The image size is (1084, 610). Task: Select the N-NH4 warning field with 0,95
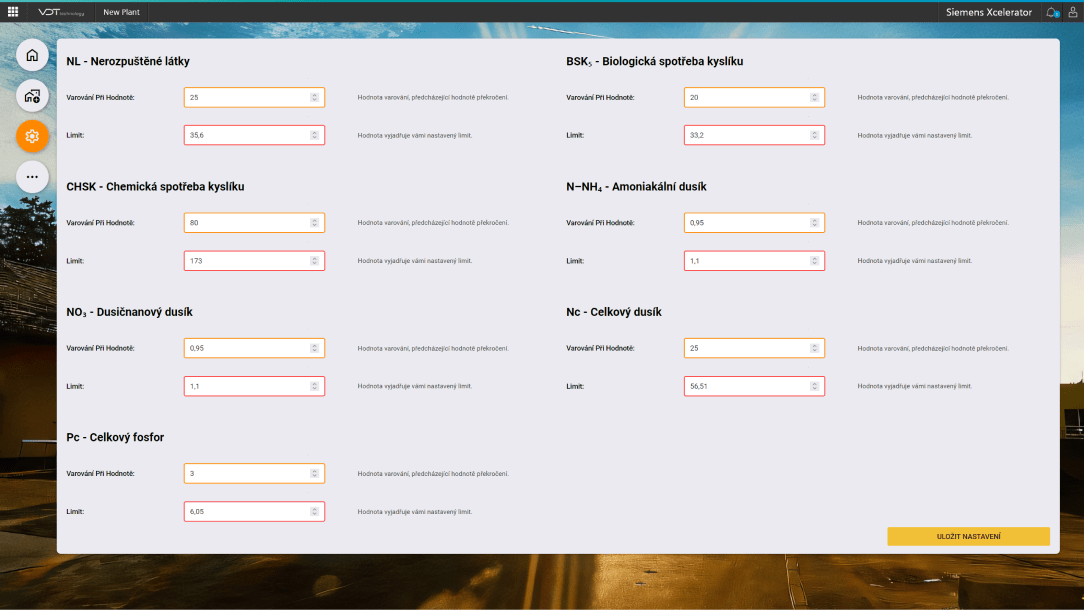[745, 222]
